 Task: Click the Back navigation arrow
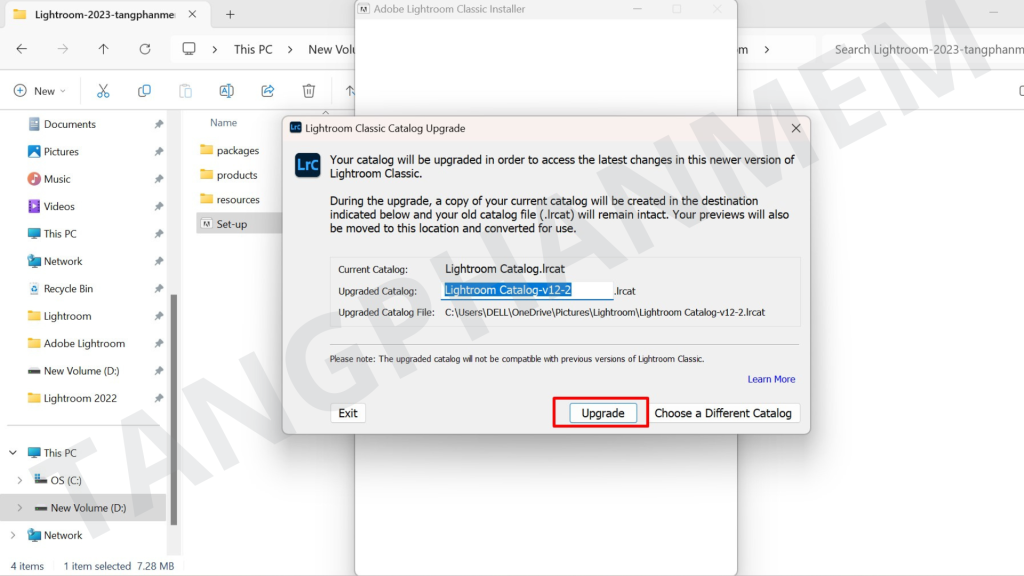[x=22, y=49]
